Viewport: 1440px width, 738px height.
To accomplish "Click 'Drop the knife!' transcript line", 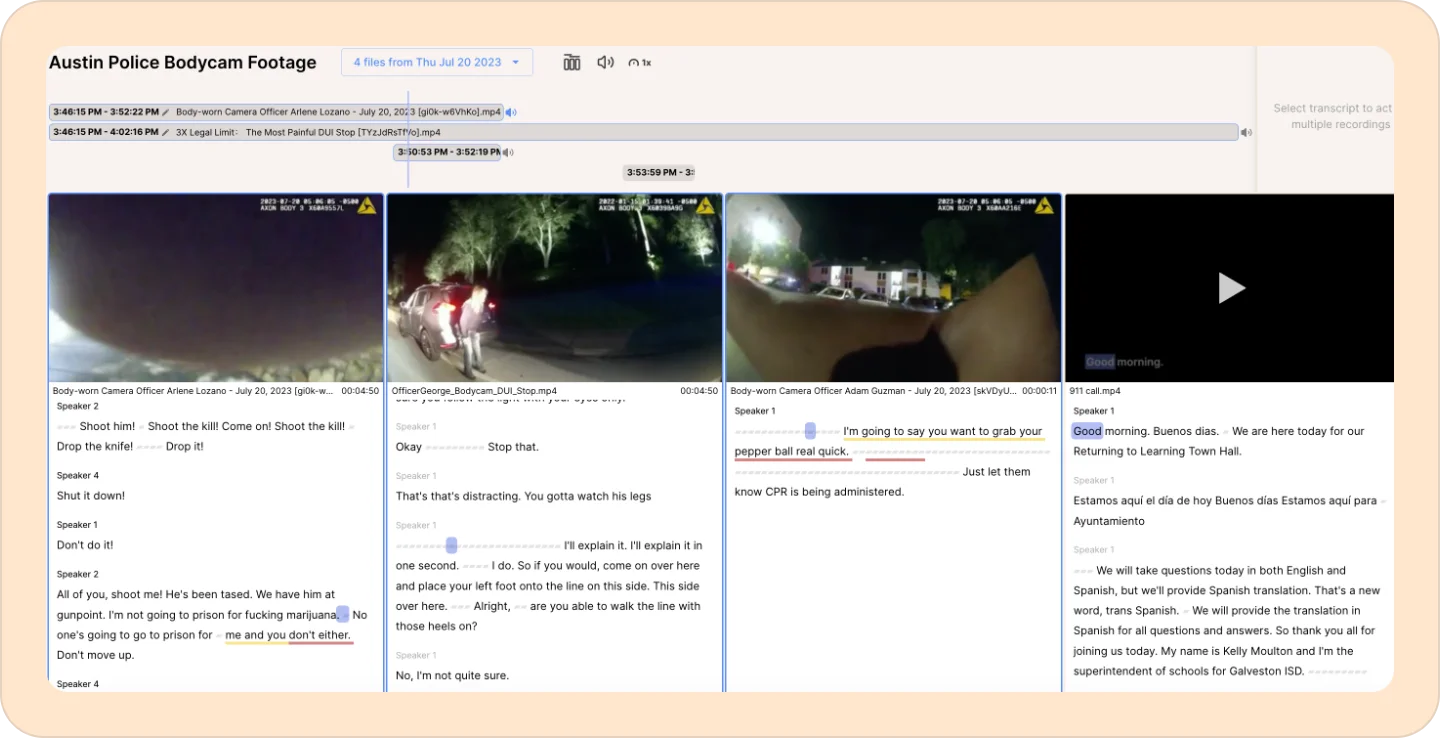I will pyautogui.click(x=95, y=446).
